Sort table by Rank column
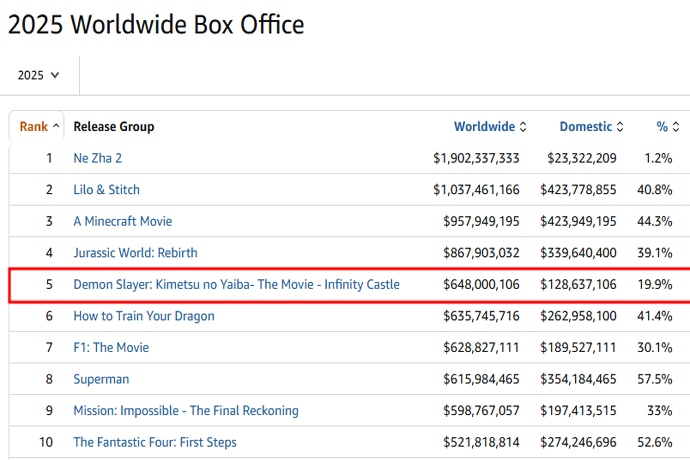Image resolution: width=690 pixels, height=460 pixels. 39,127
